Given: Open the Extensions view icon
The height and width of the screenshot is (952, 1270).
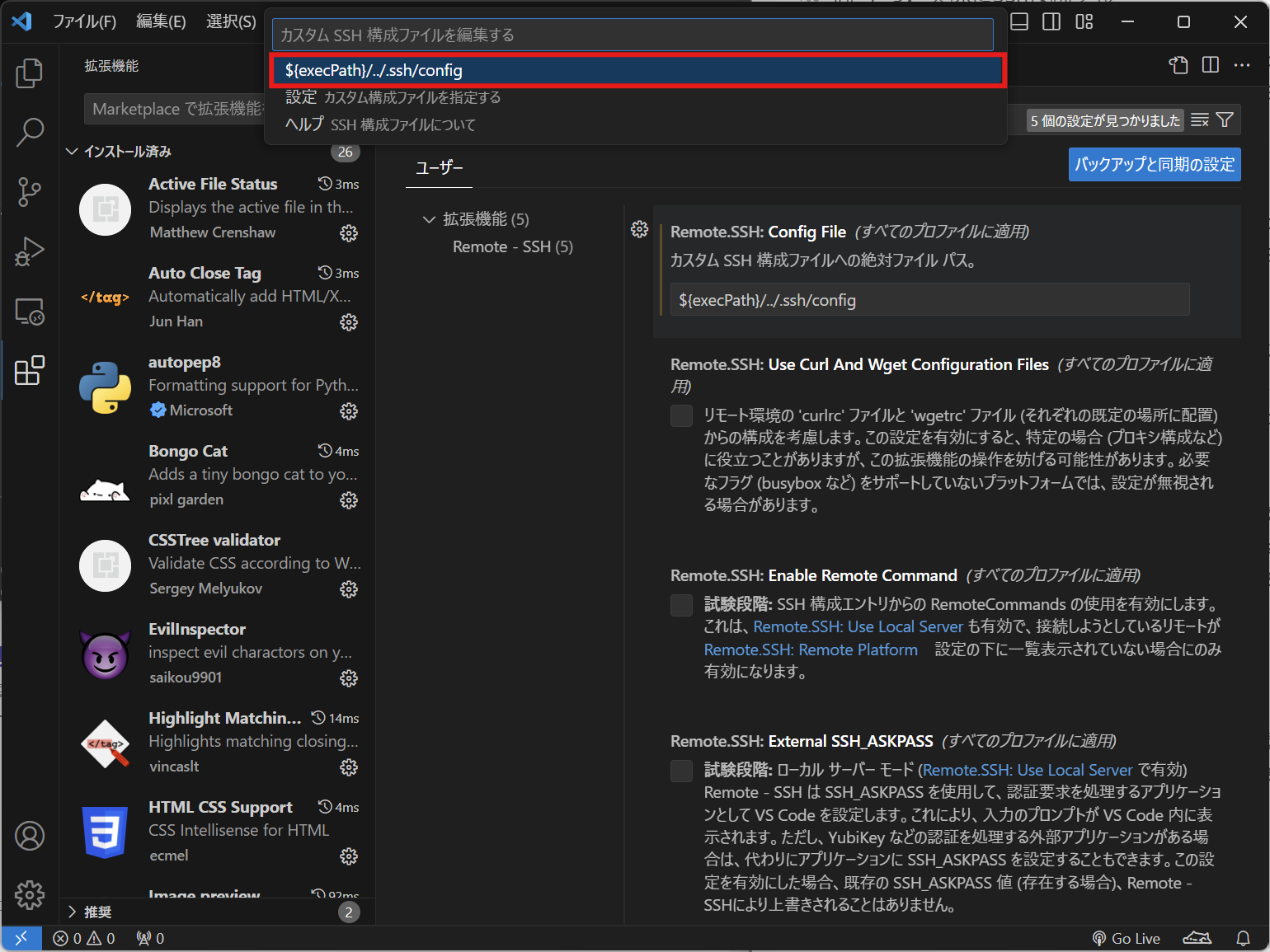Looking at the screenshot, I should pyautogui.click(x=30, y=371).
